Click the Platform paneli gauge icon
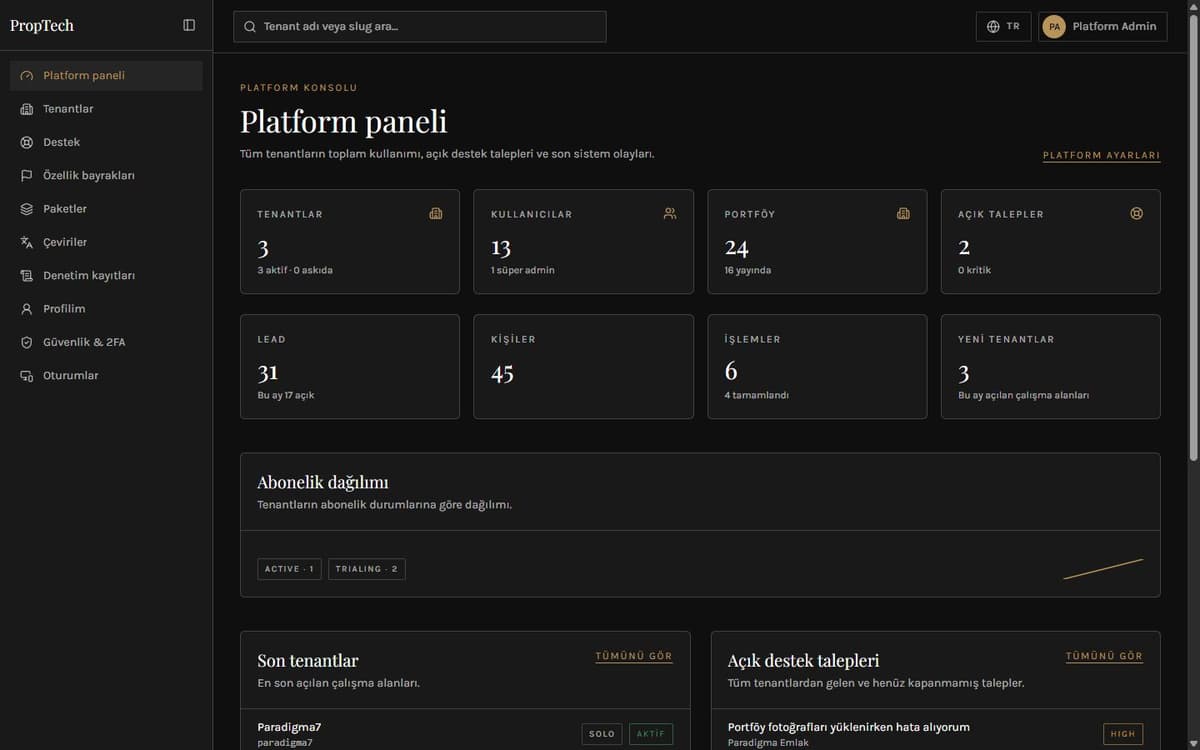The width and height of the screenshot is (1200, 750). click(x=27, y=76)
